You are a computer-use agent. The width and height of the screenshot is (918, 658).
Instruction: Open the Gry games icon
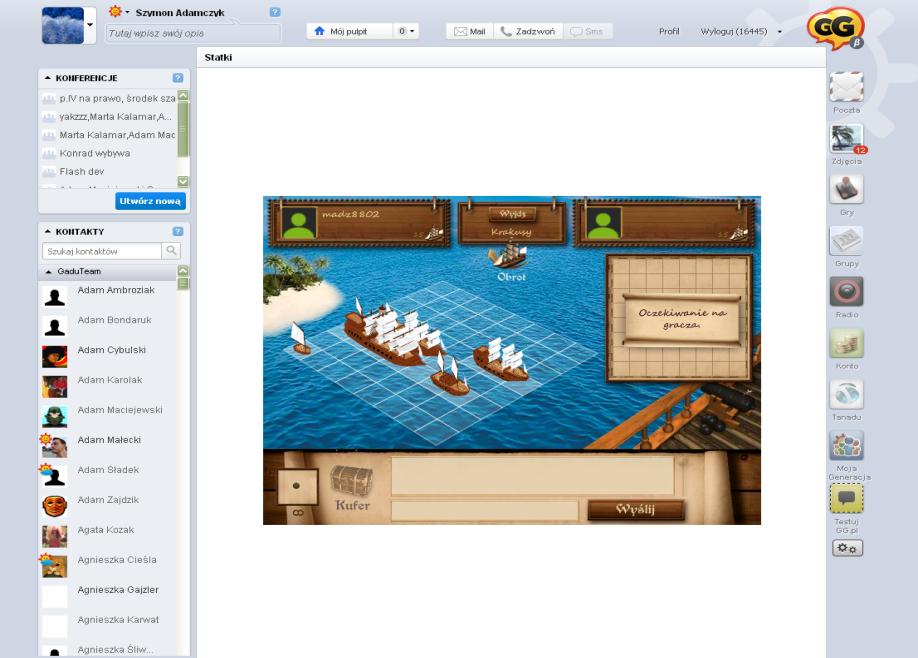click(x=846, y=190)
